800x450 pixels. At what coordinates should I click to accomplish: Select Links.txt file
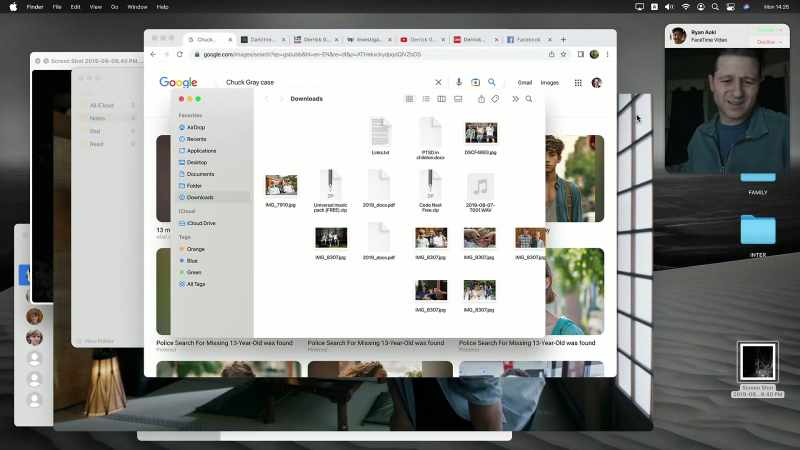pyautogui.click(x=380, y=136)
